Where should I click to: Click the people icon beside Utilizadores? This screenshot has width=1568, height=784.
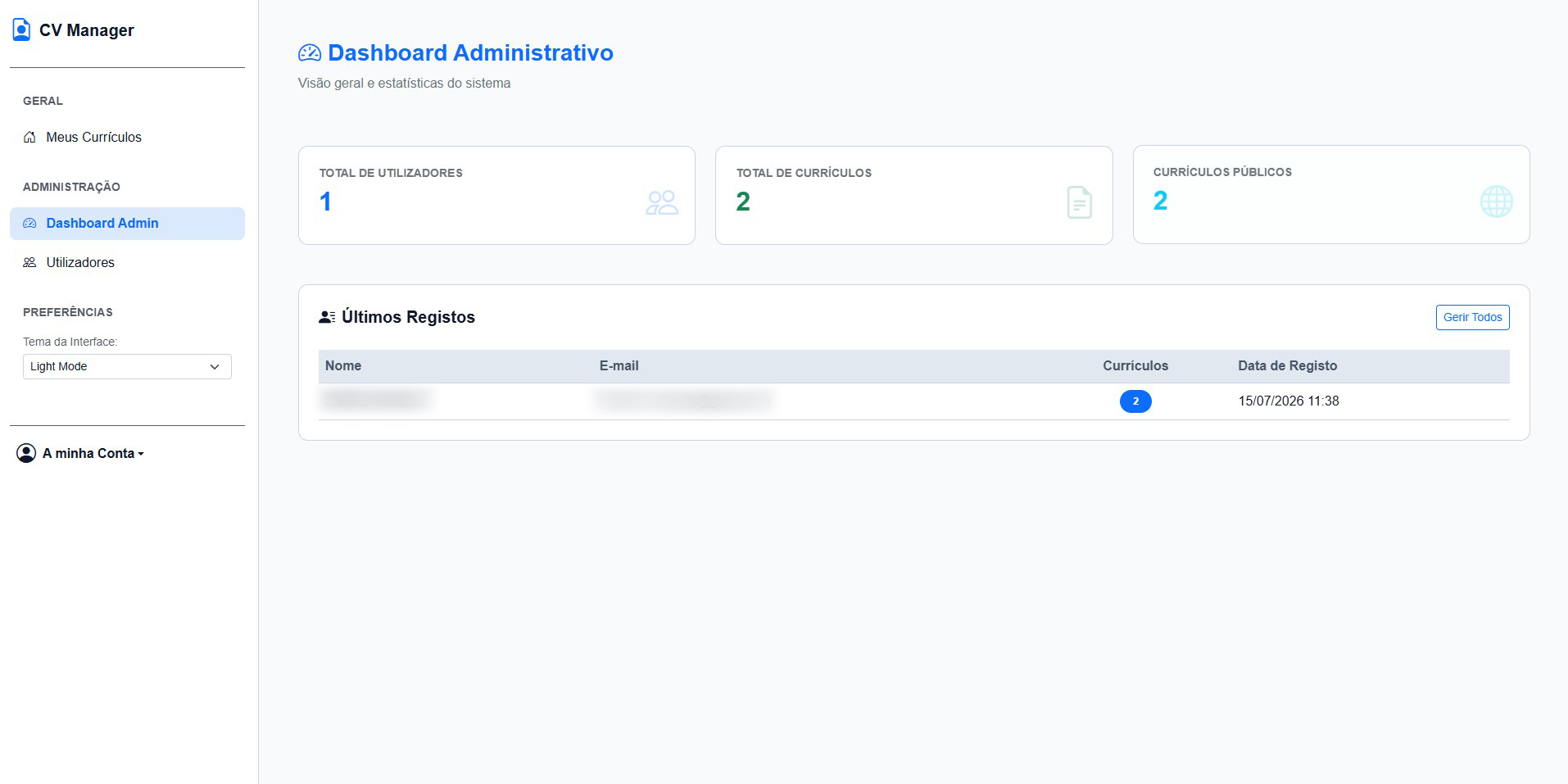pos(29,263)
